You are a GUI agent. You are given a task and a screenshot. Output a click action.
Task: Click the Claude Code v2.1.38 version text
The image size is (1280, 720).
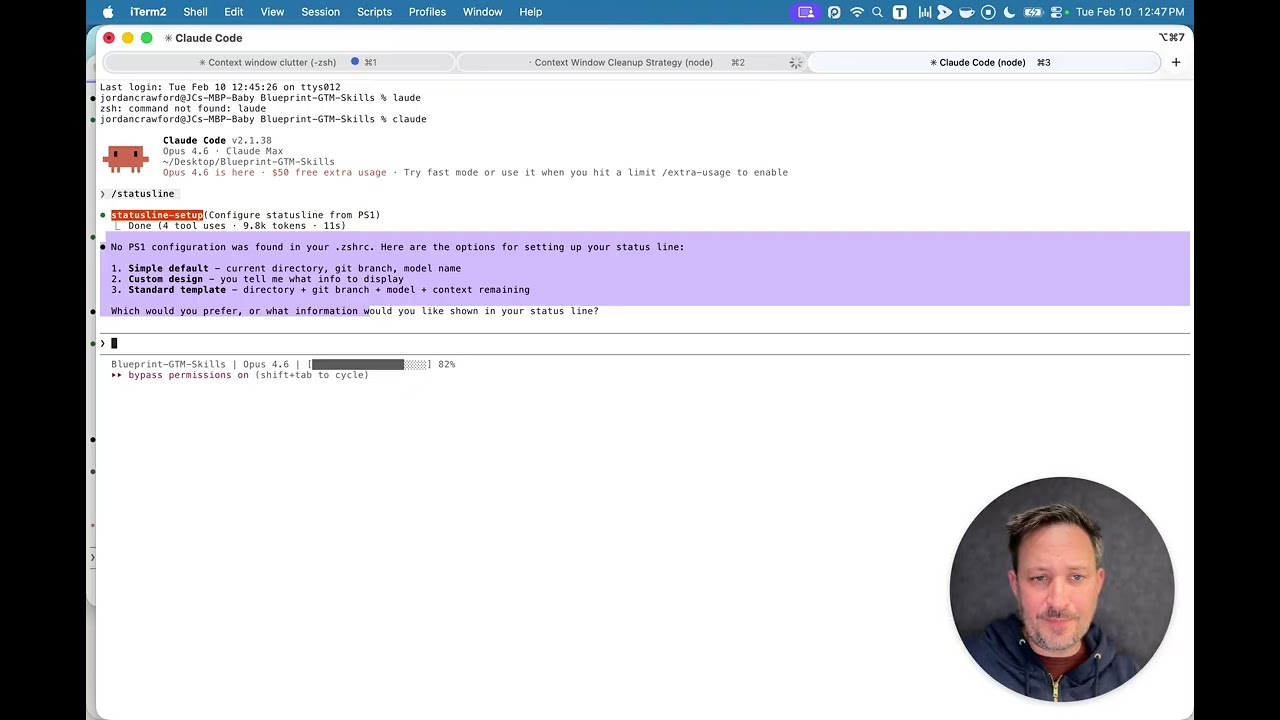(x=217, y=141)
